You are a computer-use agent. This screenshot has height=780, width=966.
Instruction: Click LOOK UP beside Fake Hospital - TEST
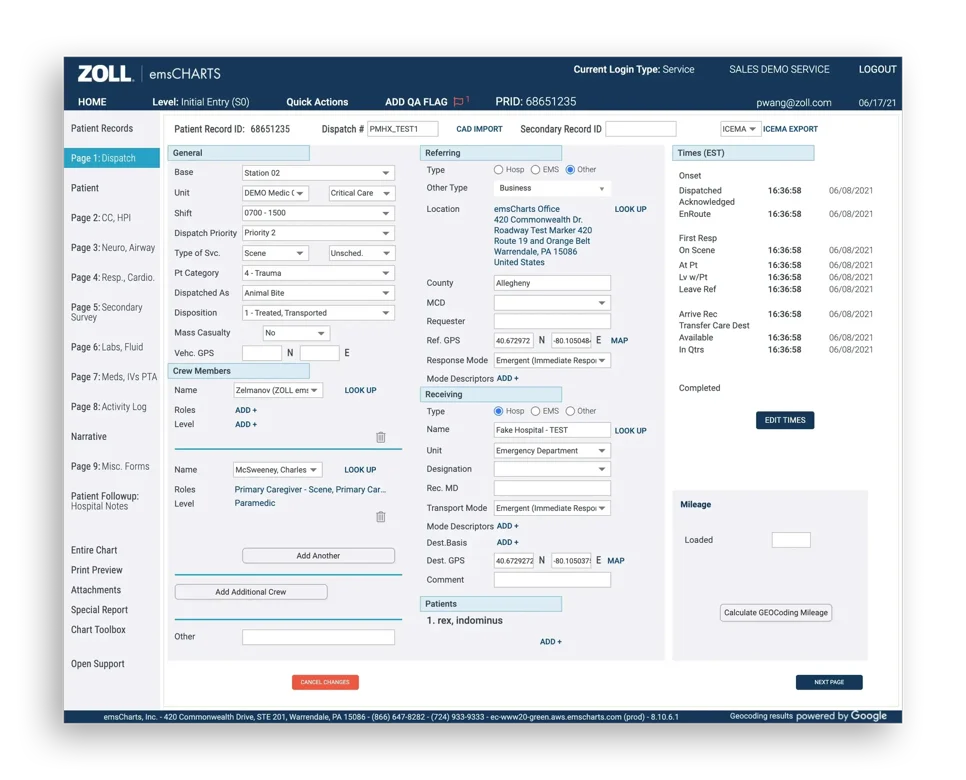(x=630, y=431)
